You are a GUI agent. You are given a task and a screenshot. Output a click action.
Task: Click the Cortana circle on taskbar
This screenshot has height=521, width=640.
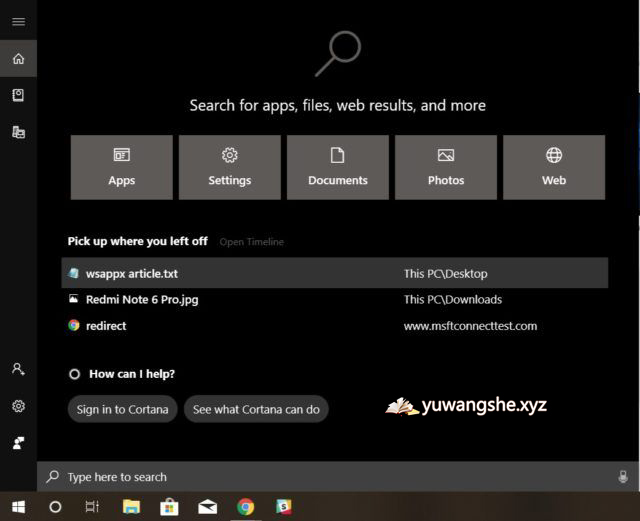point(55,507)
